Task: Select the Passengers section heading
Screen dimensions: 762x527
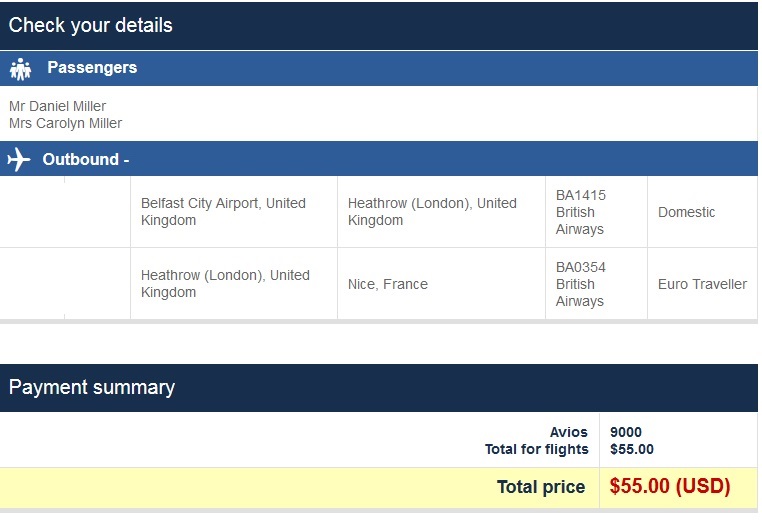Action: point(92,68)
